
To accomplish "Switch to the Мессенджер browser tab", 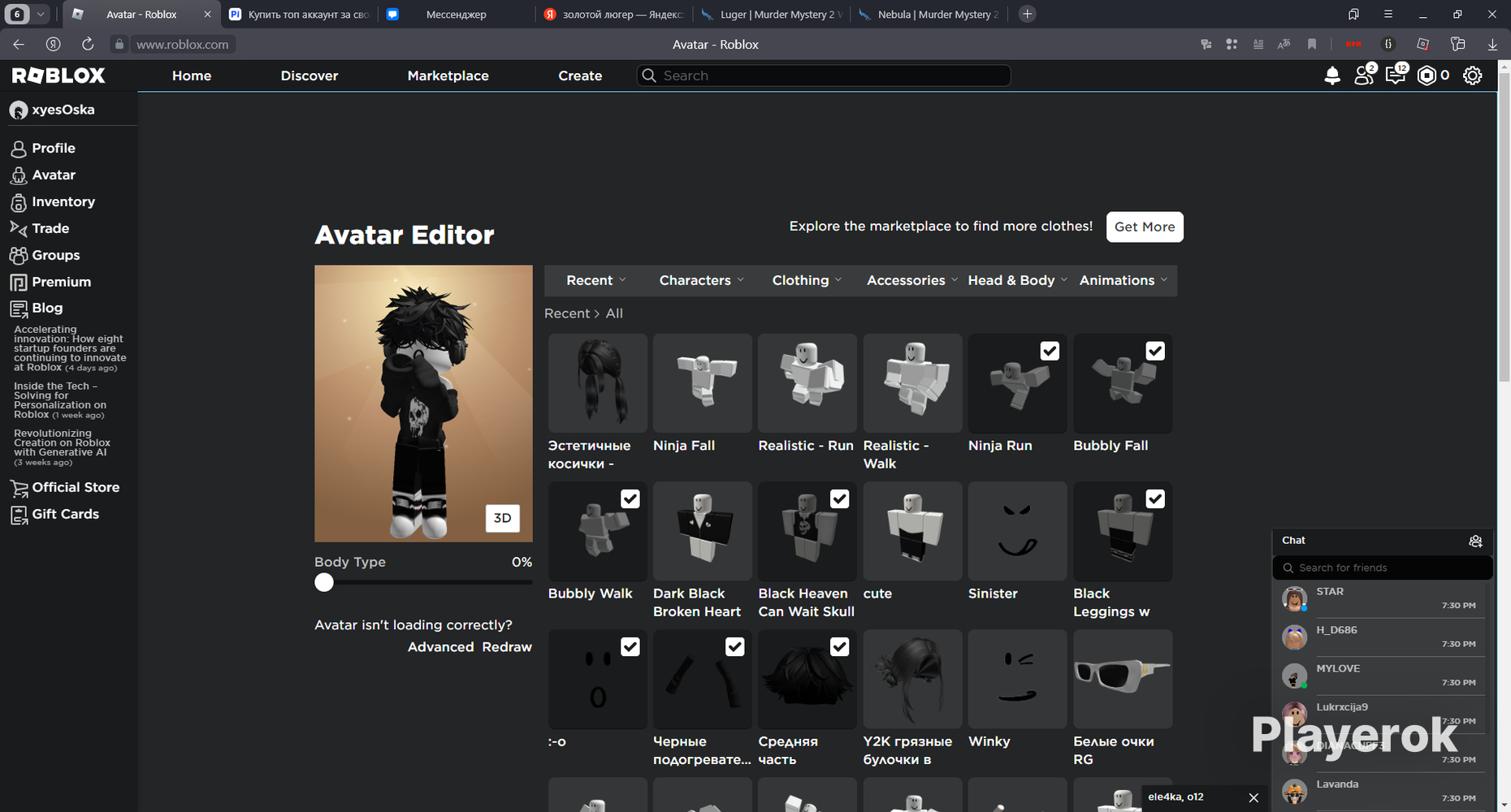I will [x=457, y=14].
